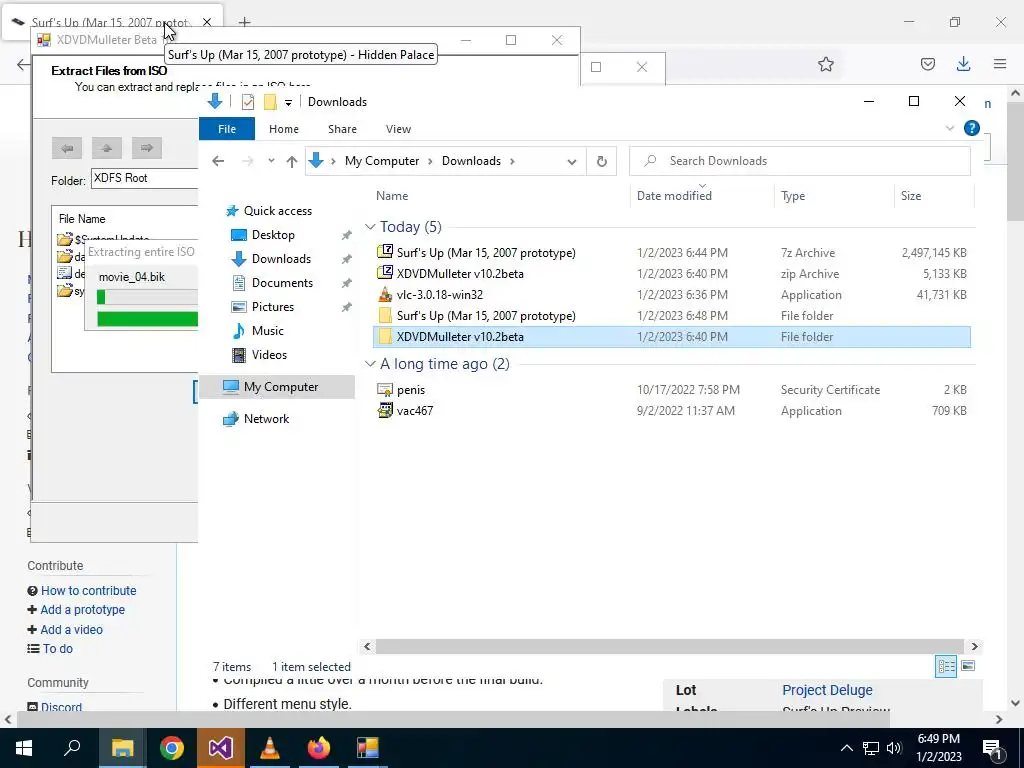Screen dimensions: 1024x768
Task: Collapse the Today (5) group
Action: click(x=370, y=227)
